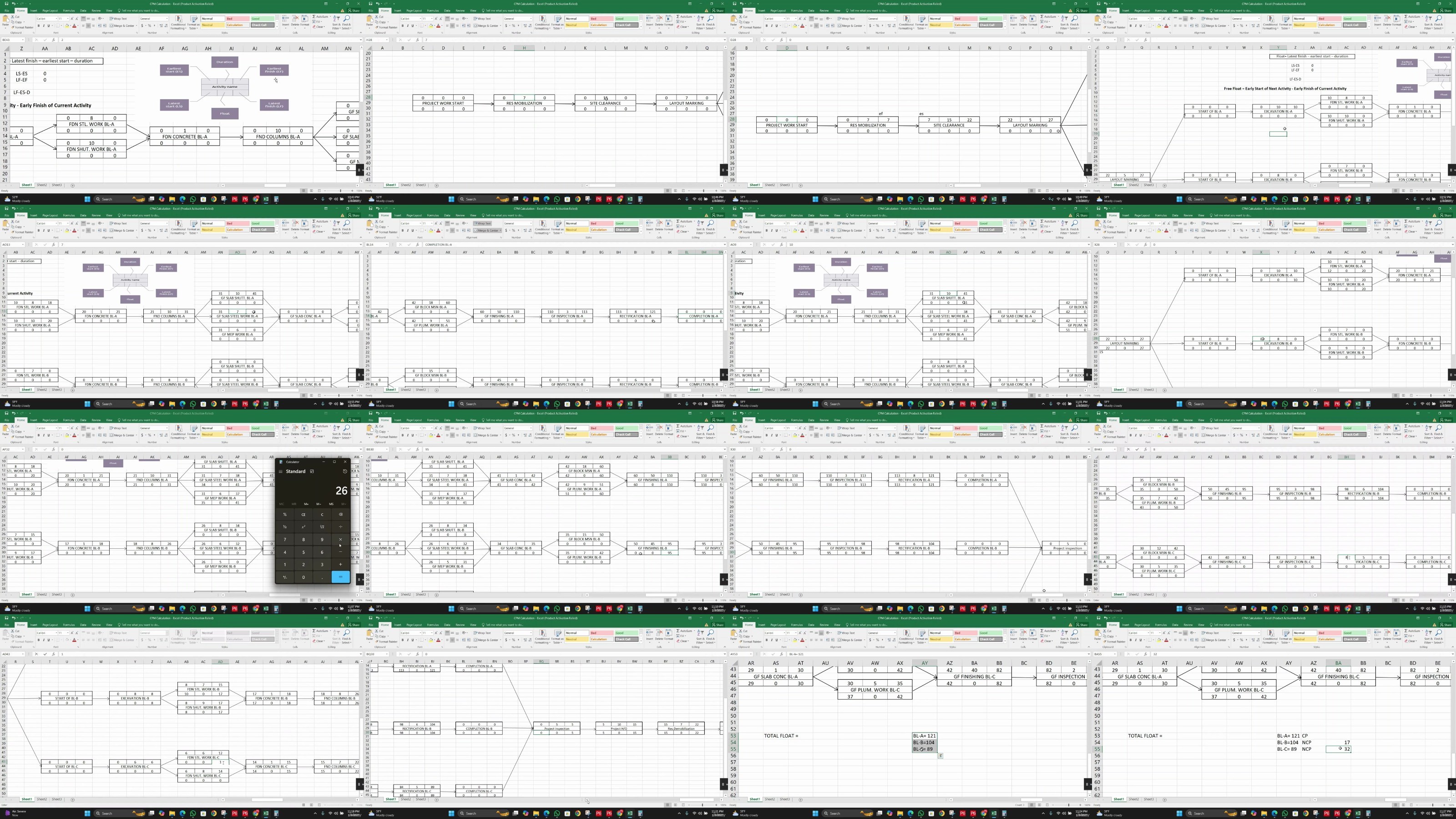The height and width of the screenshot is (819, 1456).
Task: Open Page Layout tab in BA55 Excel window
Action: coord(1143,625)
